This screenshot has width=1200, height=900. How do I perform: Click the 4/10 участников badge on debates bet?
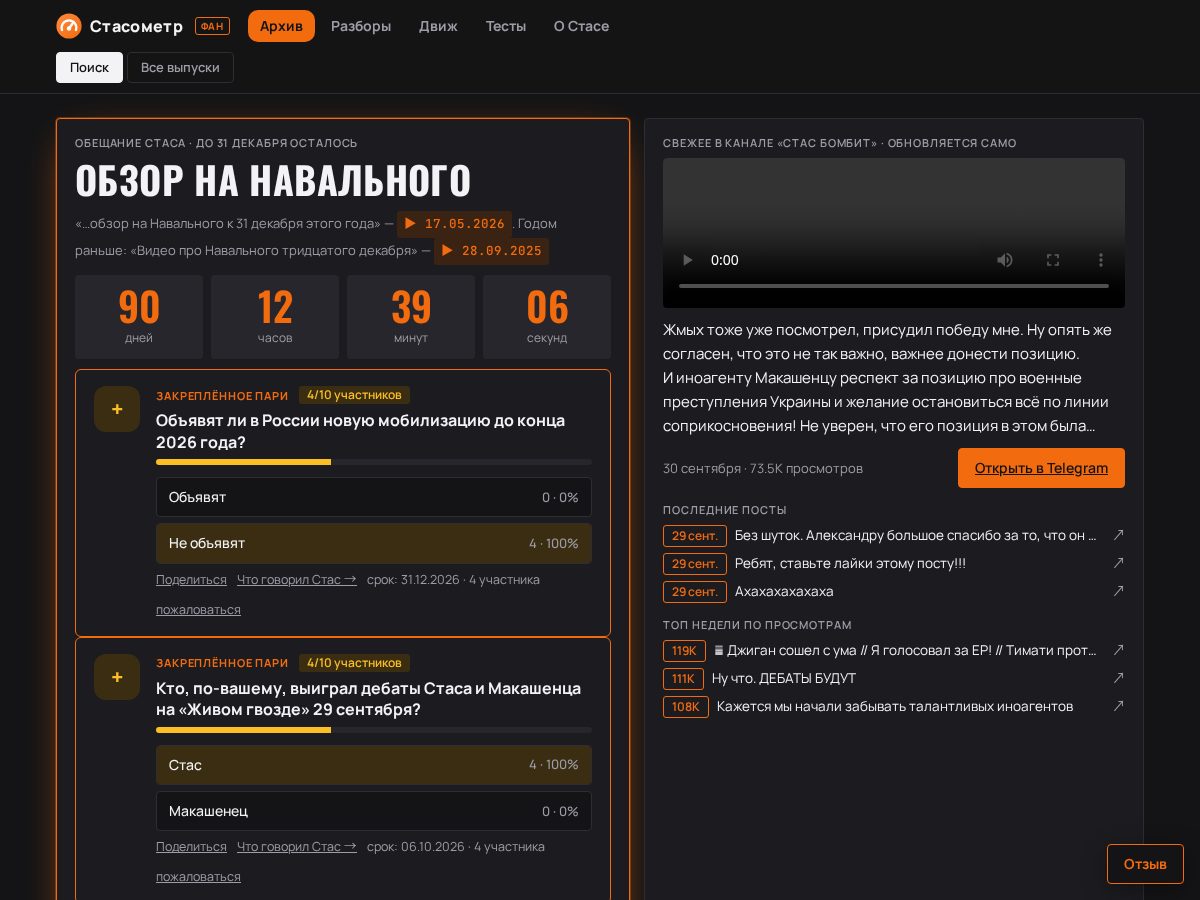[x=354, y=663]
